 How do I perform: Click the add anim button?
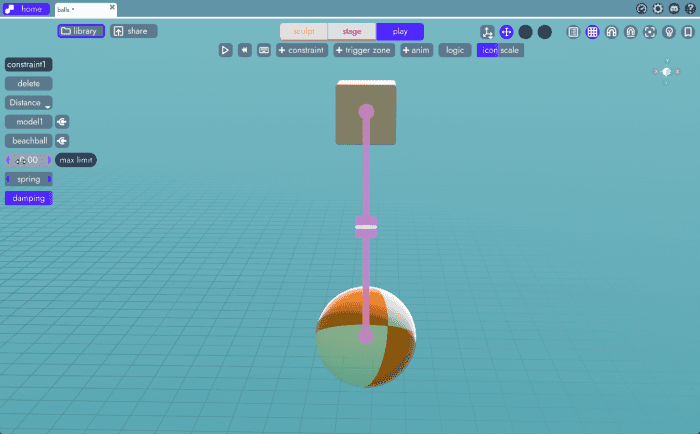pyautogui.click(x=417, y=50)
